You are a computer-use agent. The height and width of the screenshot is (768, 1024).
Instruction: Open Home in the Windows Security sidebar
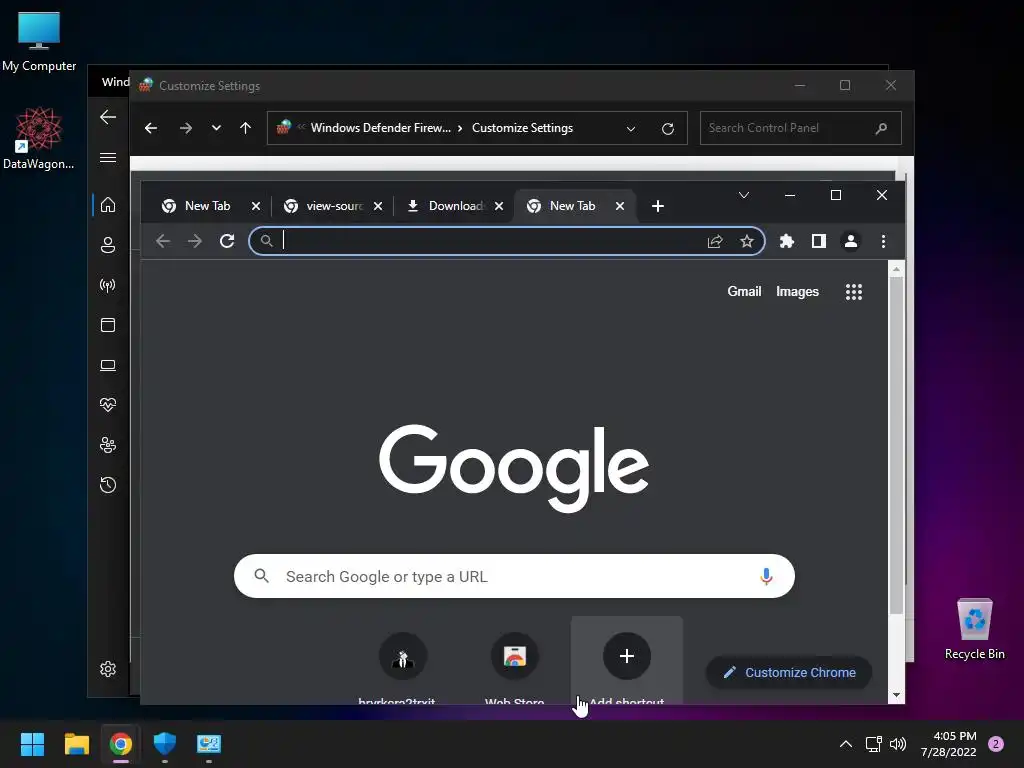click(108, 205)
